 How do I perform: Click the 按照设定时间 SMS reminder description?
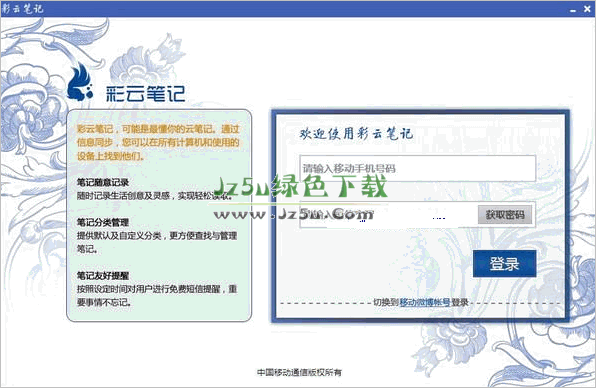[x=157, y=296]
